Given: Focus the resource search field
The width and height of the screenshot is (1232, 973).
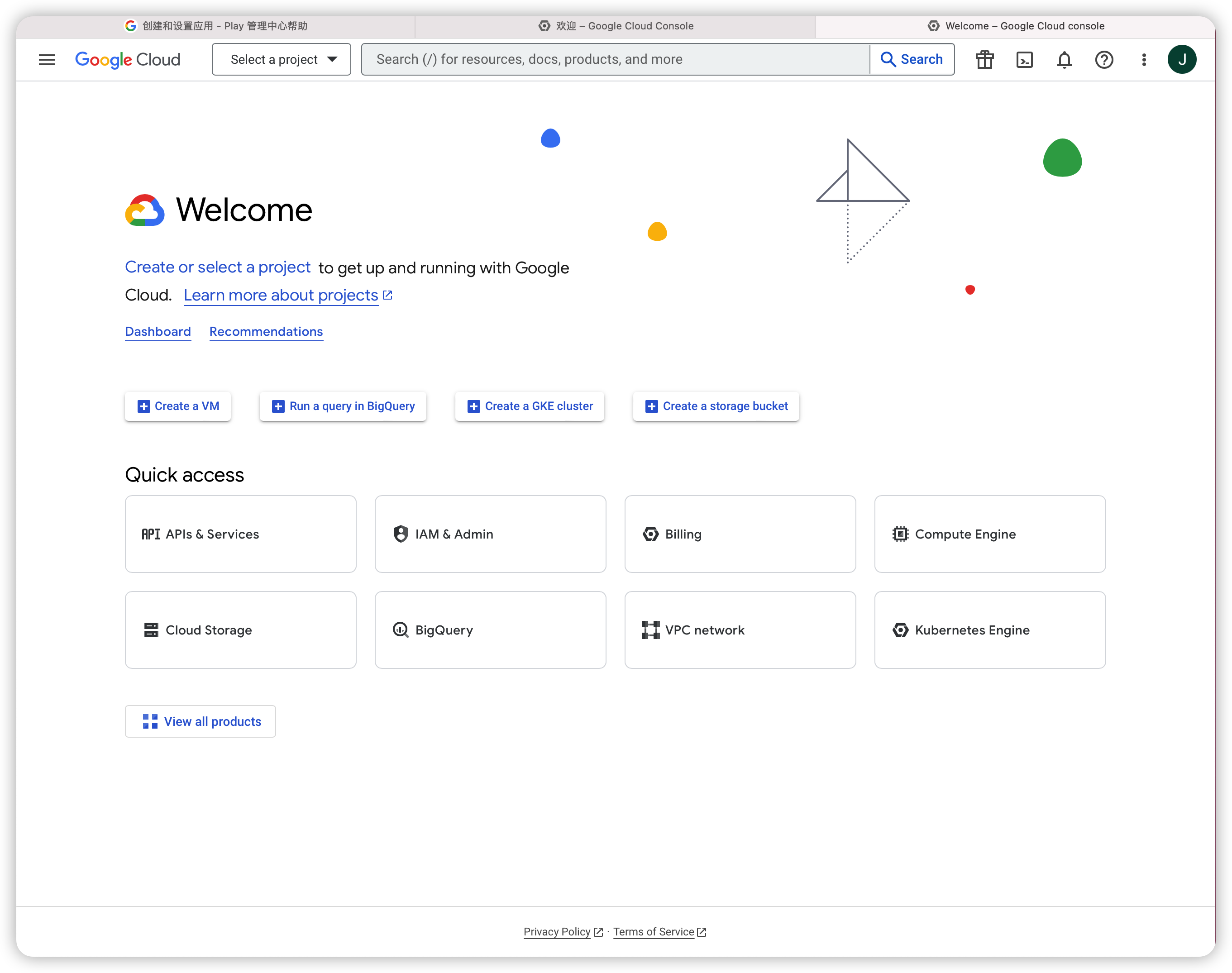Looking at the screenshot, I should tap(615, 59).
